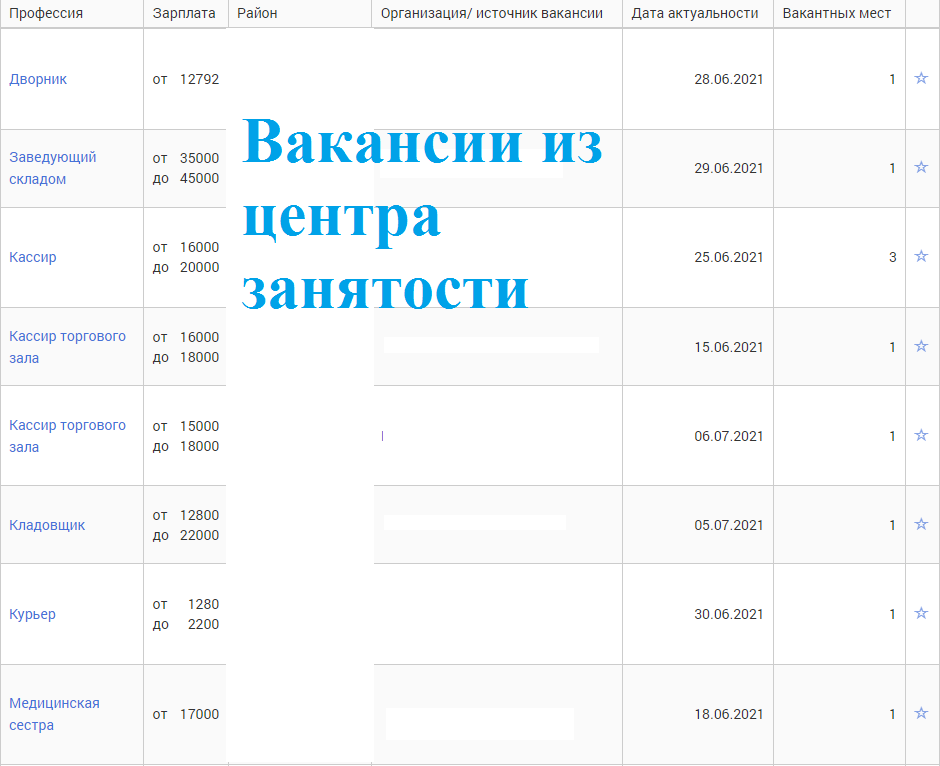Click the salary value 12800 for Кладовщик
940x766 pixels.
pos(199,515)
